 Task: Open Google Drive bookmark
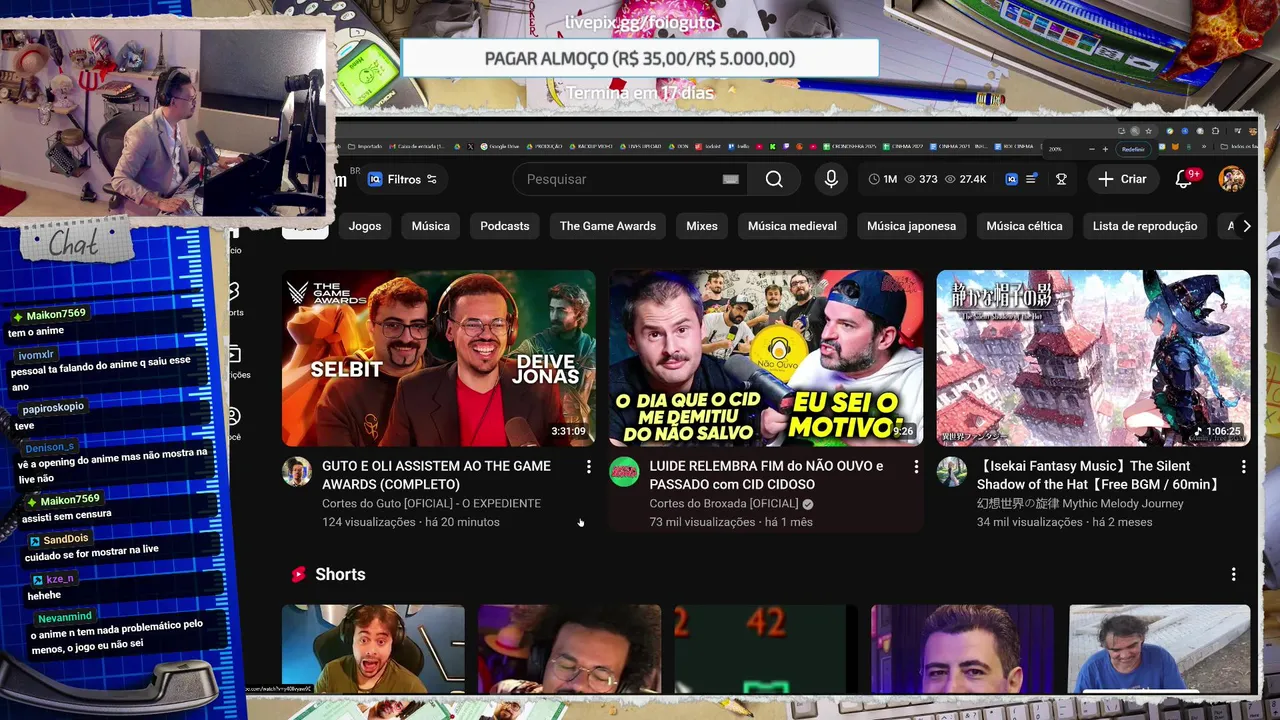click(500, 146)
